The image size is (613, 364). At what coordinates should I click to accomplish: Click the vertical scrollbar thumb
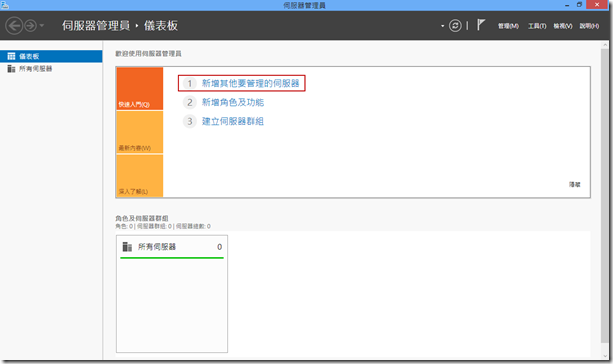point(605,195)
